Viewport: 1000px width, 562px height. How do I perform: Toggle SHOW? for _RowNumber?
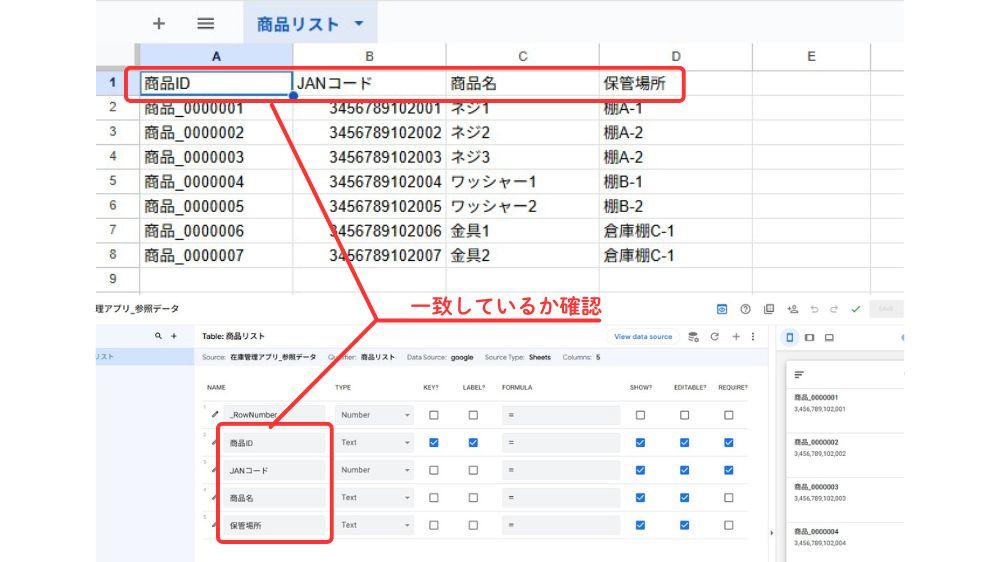(x=640, y=415)
